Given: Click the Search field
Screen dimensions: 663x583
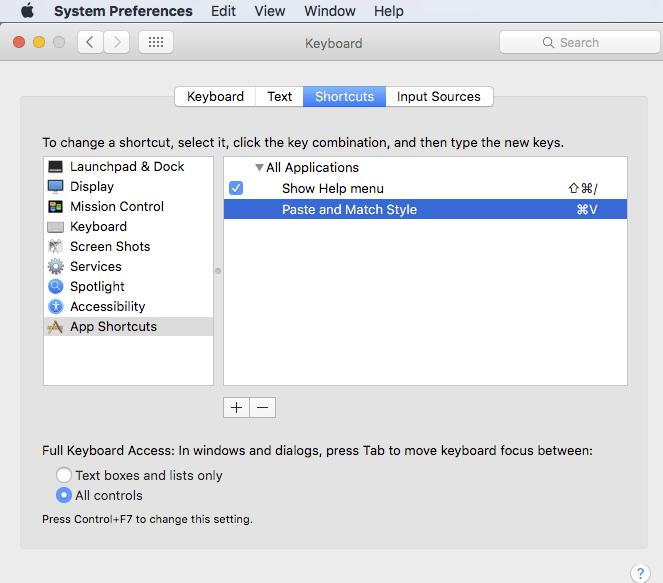Looking at the screenshot, I should [x=580, y=42].
